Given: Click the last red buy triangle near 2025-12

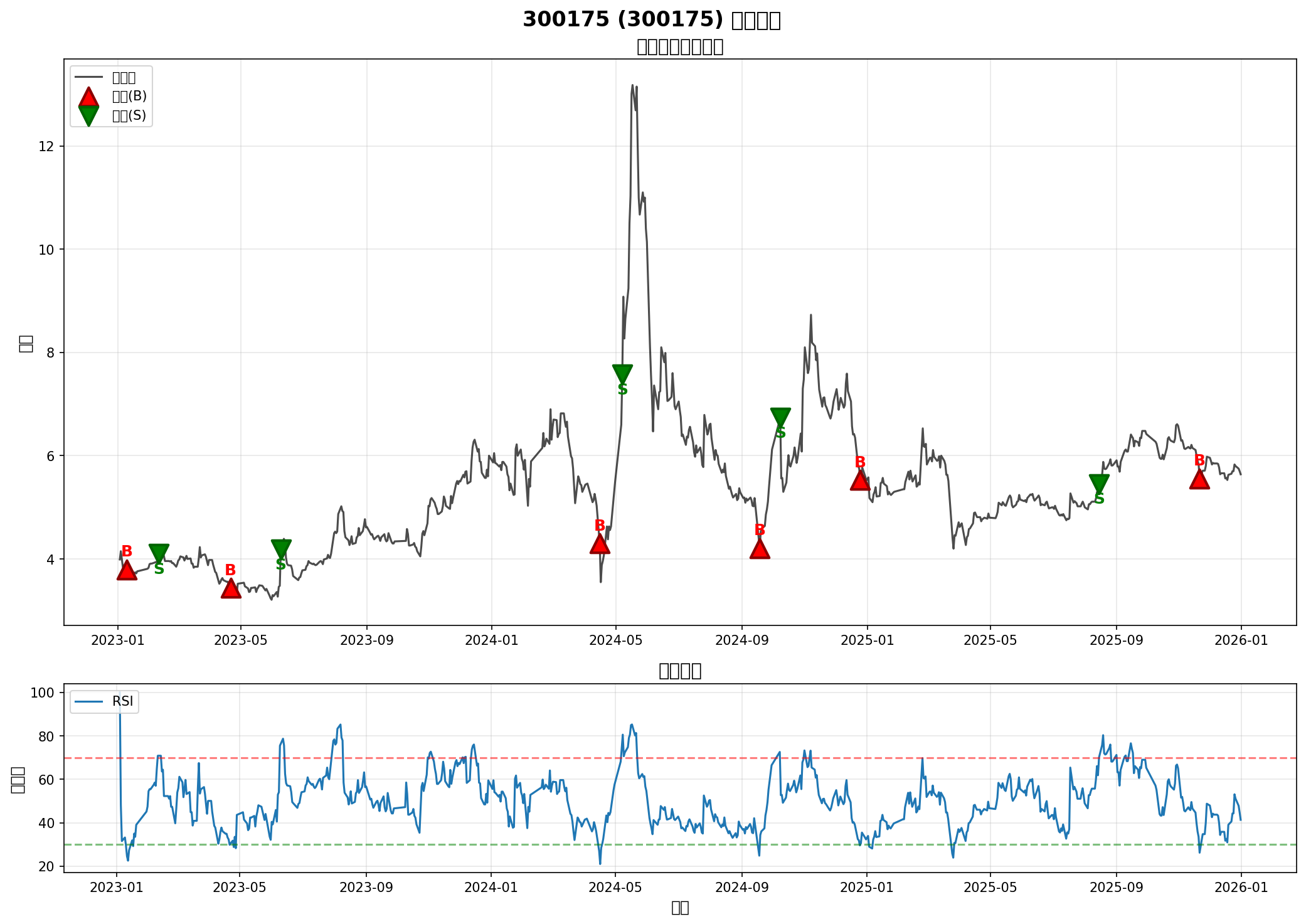Looking at the screenshot, I should (x=1199, y=480).
